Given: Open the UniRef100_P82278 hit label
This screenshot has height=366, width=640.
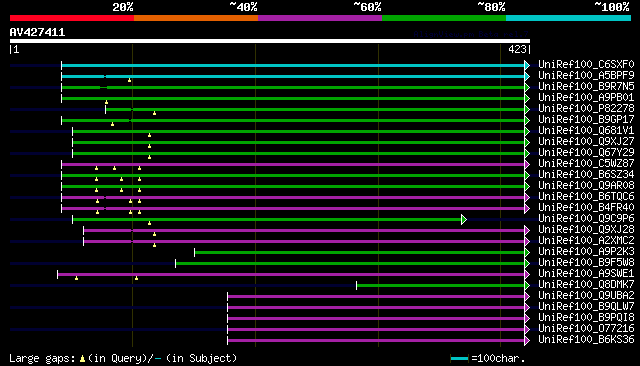Looking at the screenshot, I should point(586,109).
